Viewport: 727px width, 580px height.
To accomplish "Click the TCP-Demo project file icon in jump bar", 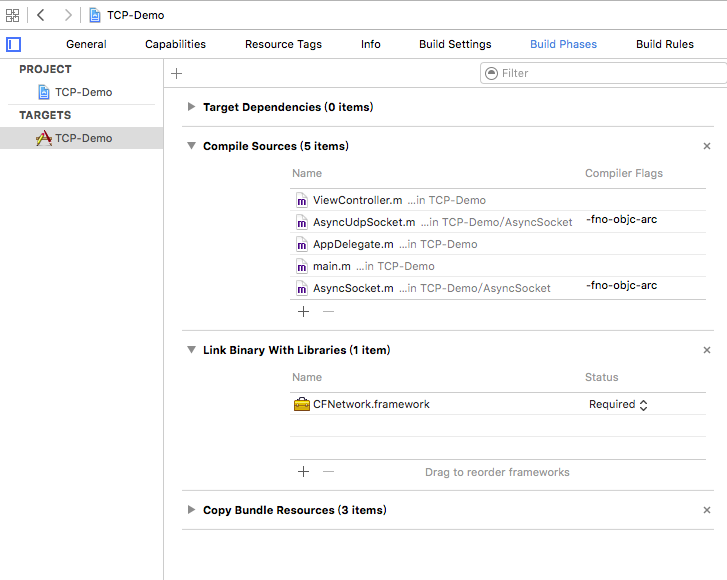I will [95, 15].
